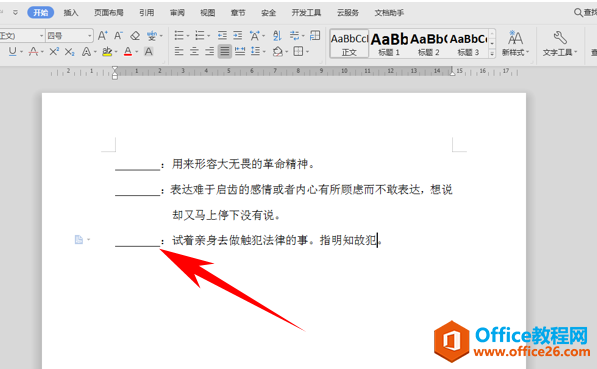Expand the borders options arrow
Screen dimensions: 597x369
pos(307,52)
